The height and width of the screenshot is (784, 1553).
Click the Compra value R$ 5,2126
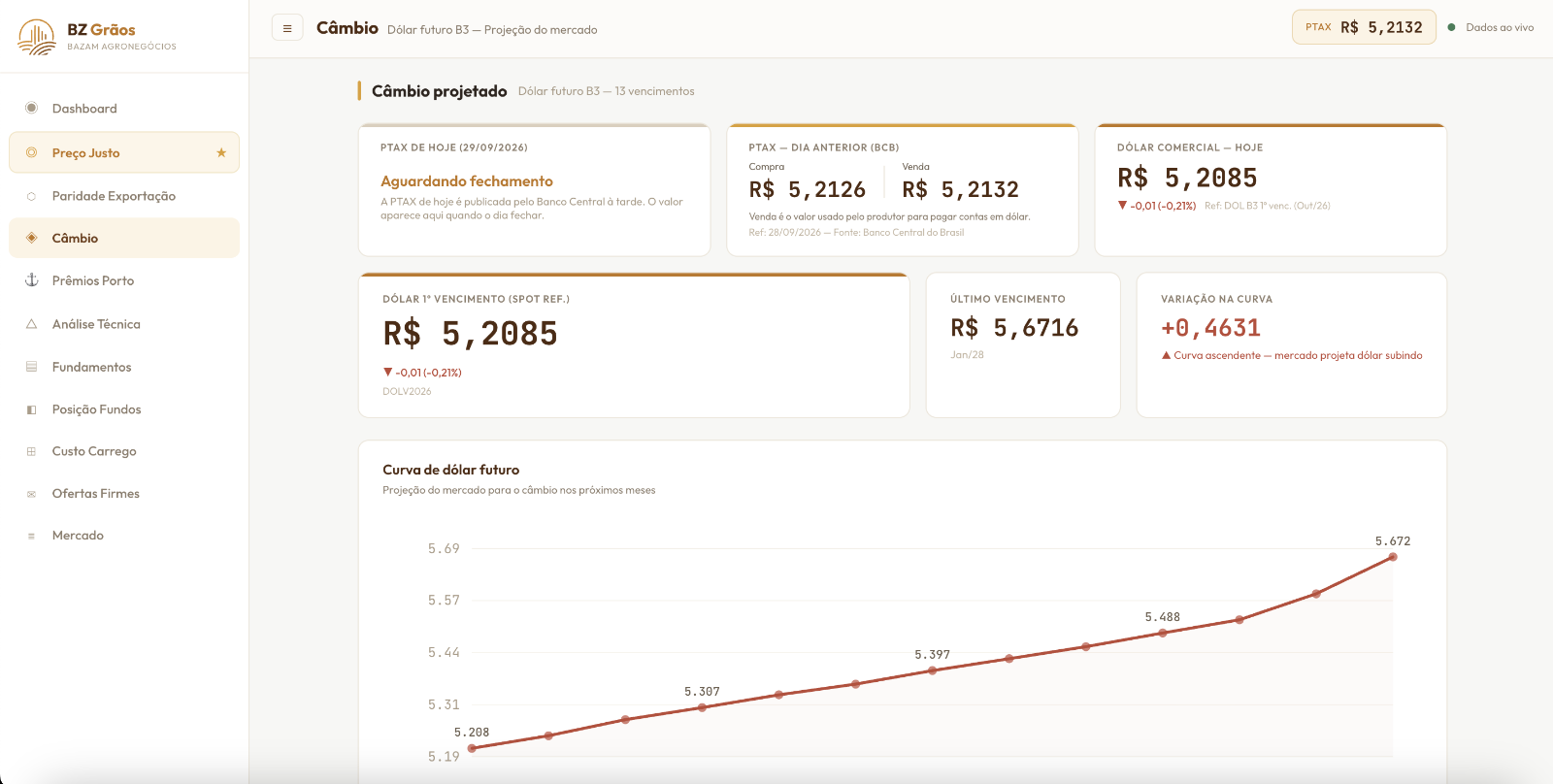(x=807, y=189)
